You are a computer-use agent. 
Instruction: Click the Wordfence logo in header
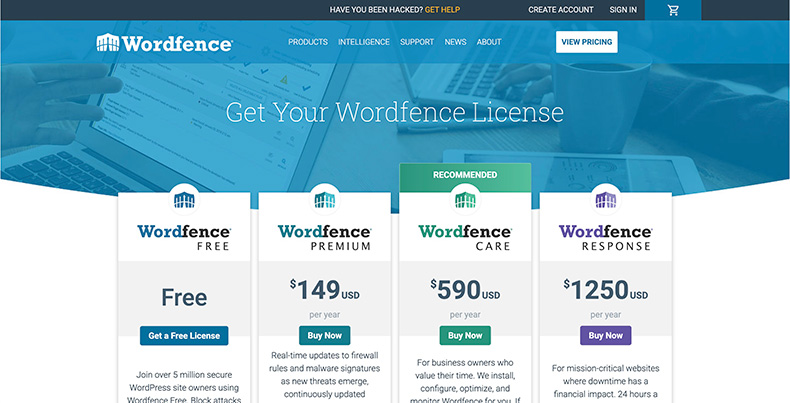click(x=164, y=43)
